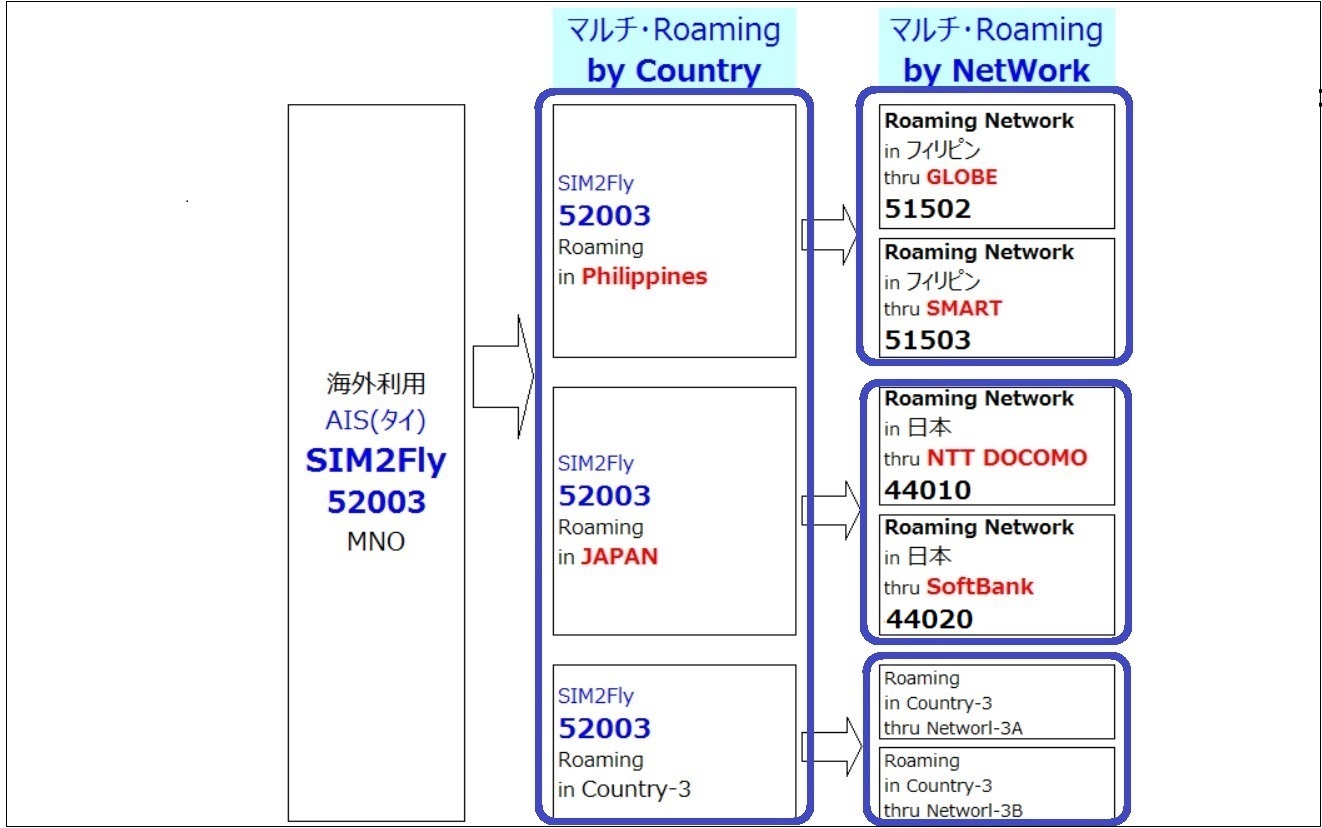This screenshot has height=828, width=1322.
Task: Click the NTT DOCOMO 44010 network box
Action: pos(997,445)
